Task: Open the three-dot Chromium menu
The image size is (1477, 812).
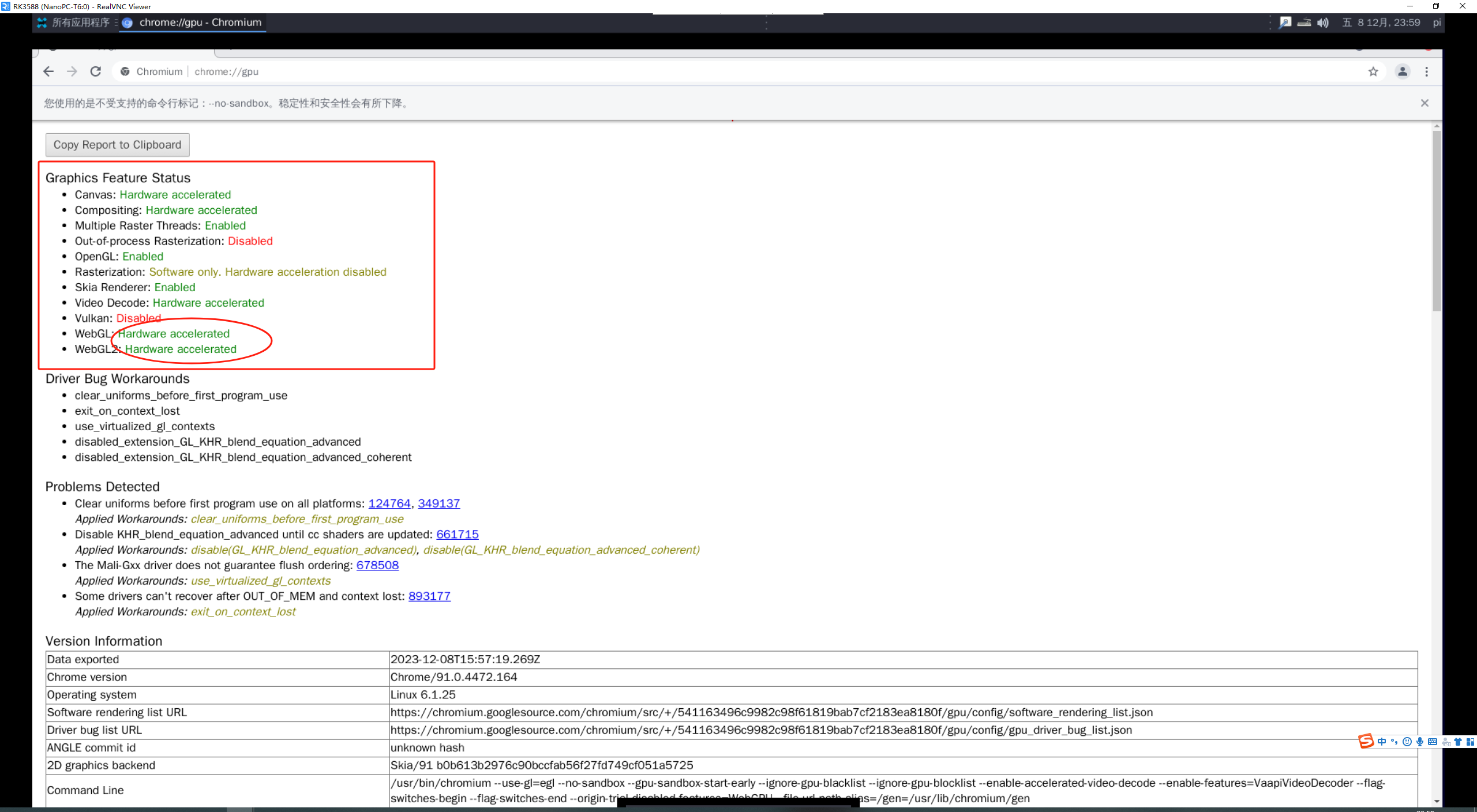Action: [1427, 72]
